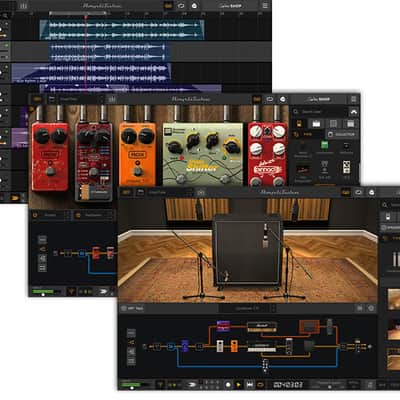
Task: Toggle the footswitch on the red MXR pedal
Action: point(50,171)
